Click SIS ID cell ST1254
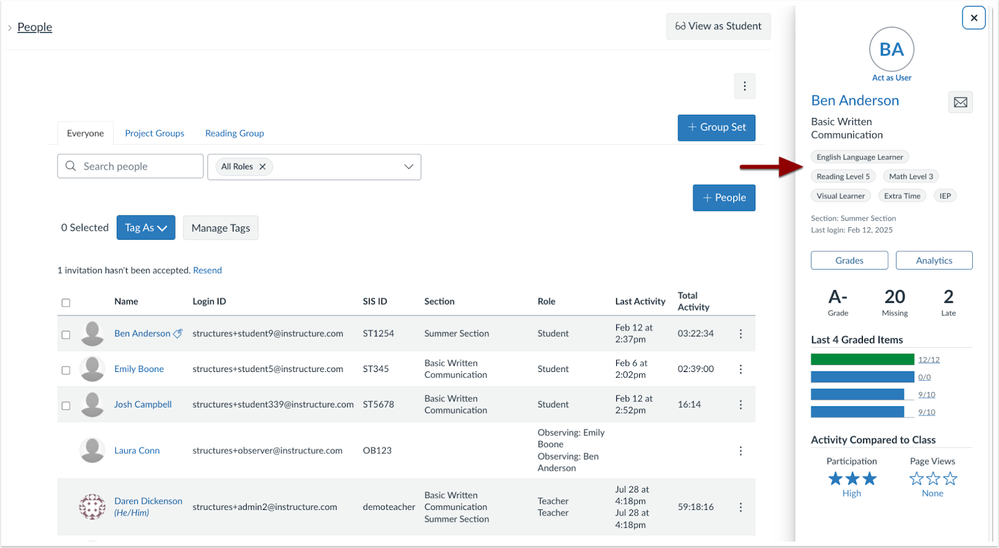999x548 pixels. [378, 333]
